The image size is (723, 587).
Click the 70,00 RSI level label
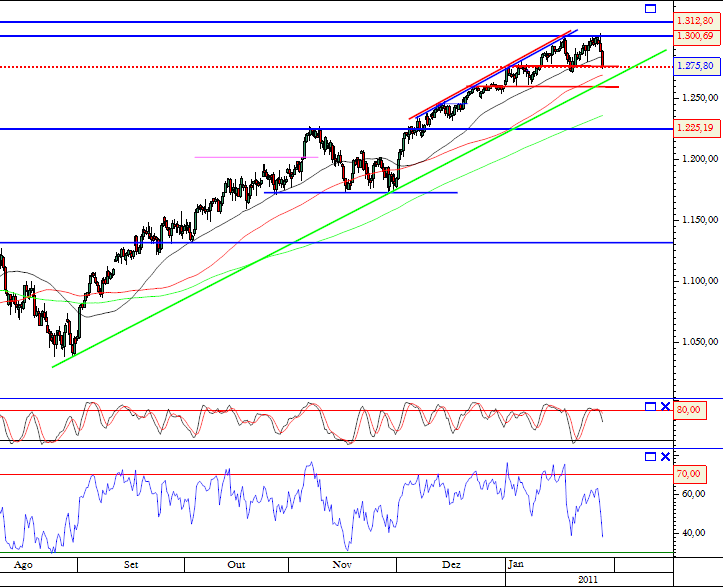click(690, 474)
